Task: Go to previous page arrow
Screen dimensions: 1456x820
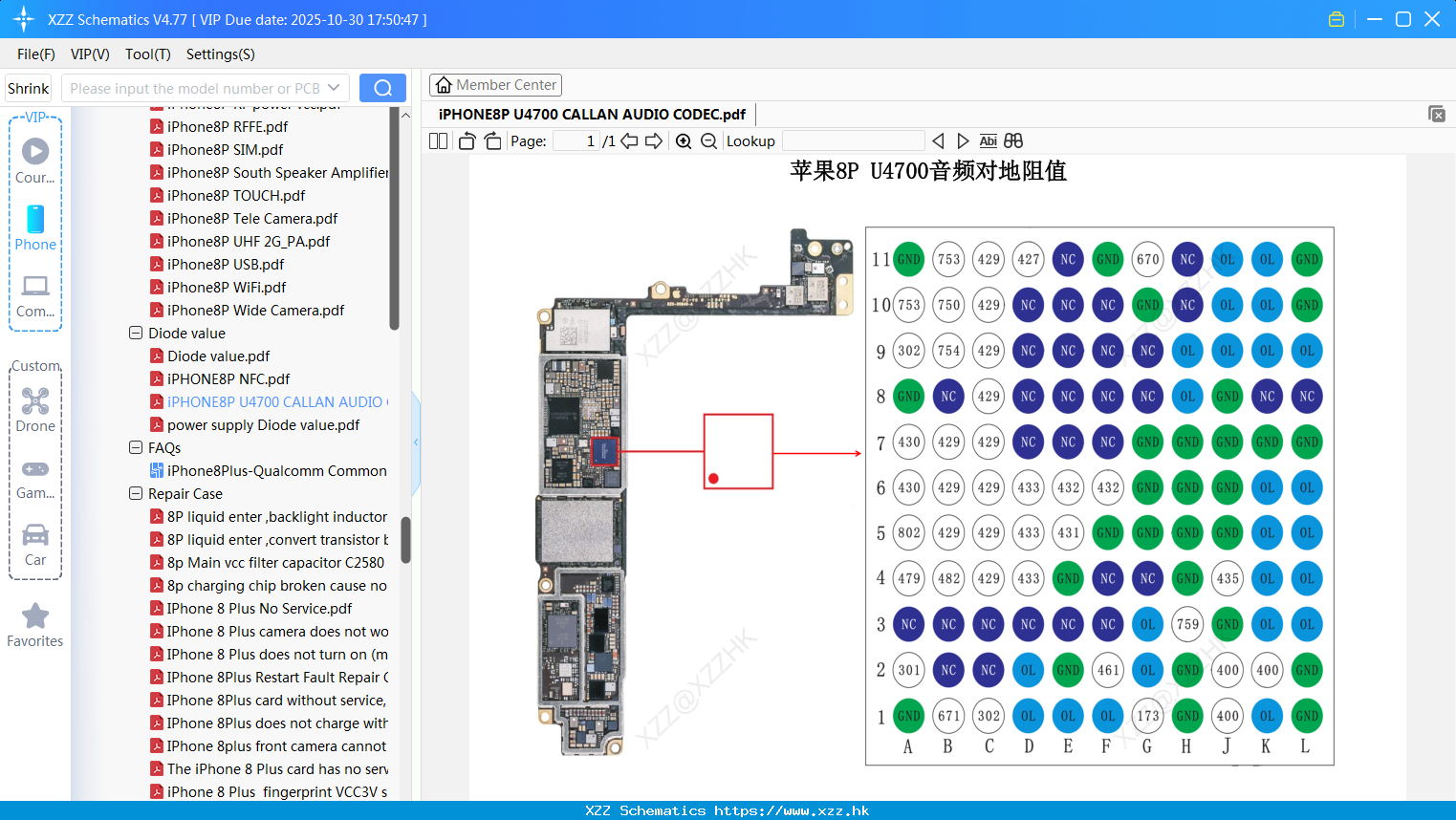Action: pyautogui.click(x=629, y=141)
